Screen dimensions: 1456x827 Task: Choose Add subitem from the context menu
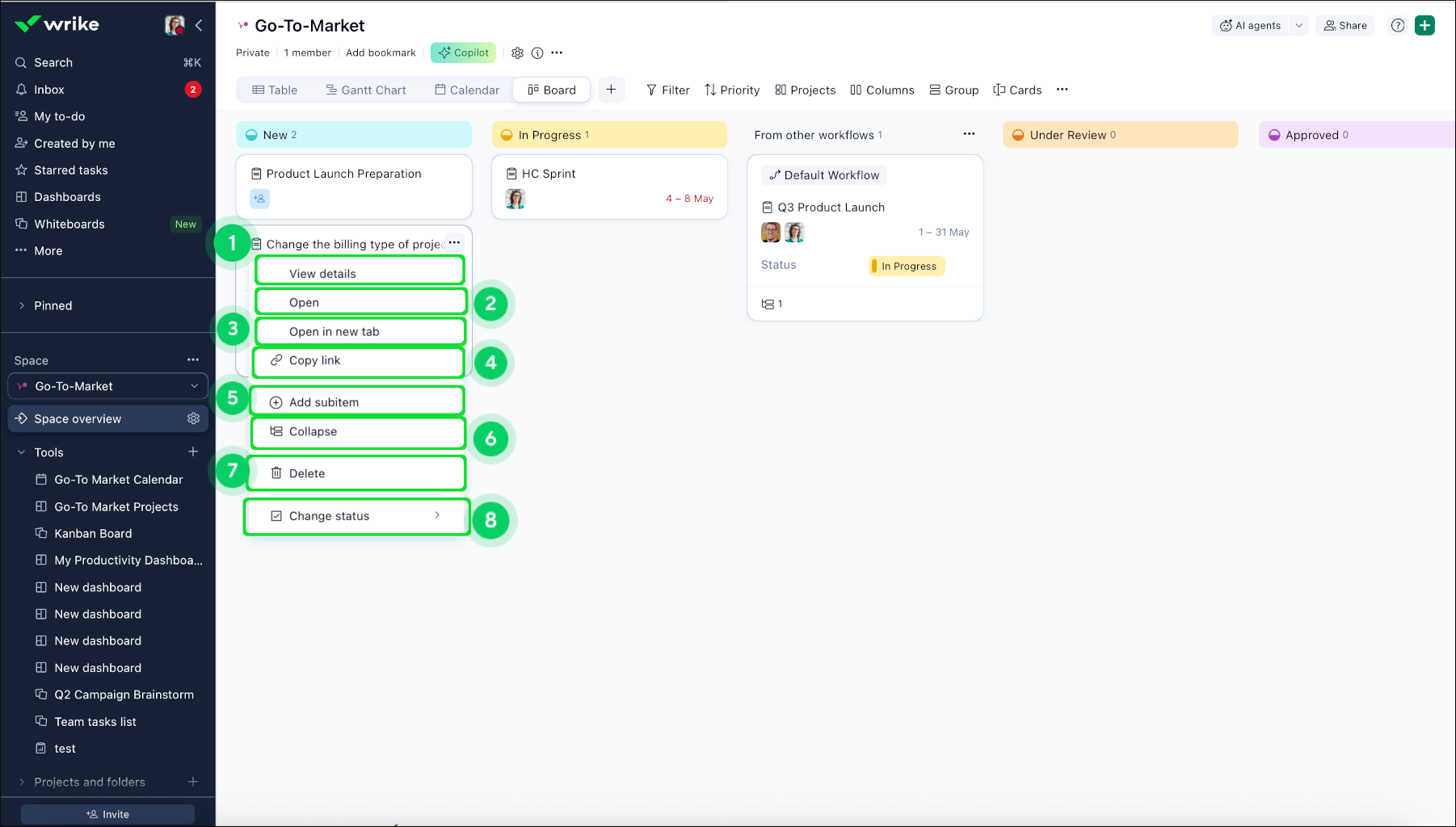[x=357, y=402]
